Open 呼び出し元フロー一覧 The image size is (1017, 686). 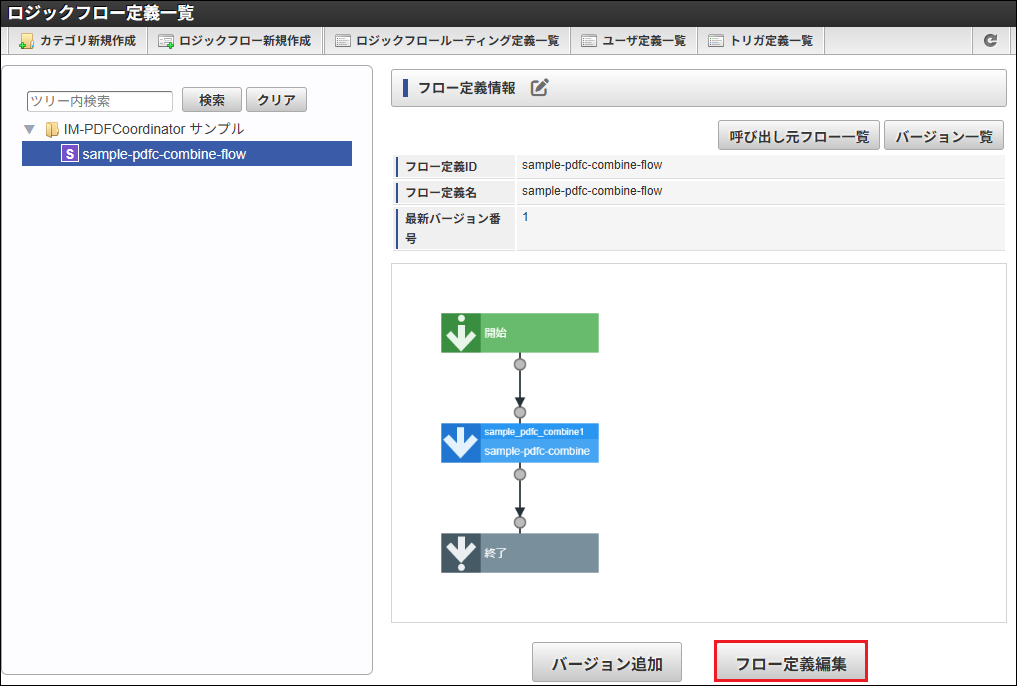(798, 136)
